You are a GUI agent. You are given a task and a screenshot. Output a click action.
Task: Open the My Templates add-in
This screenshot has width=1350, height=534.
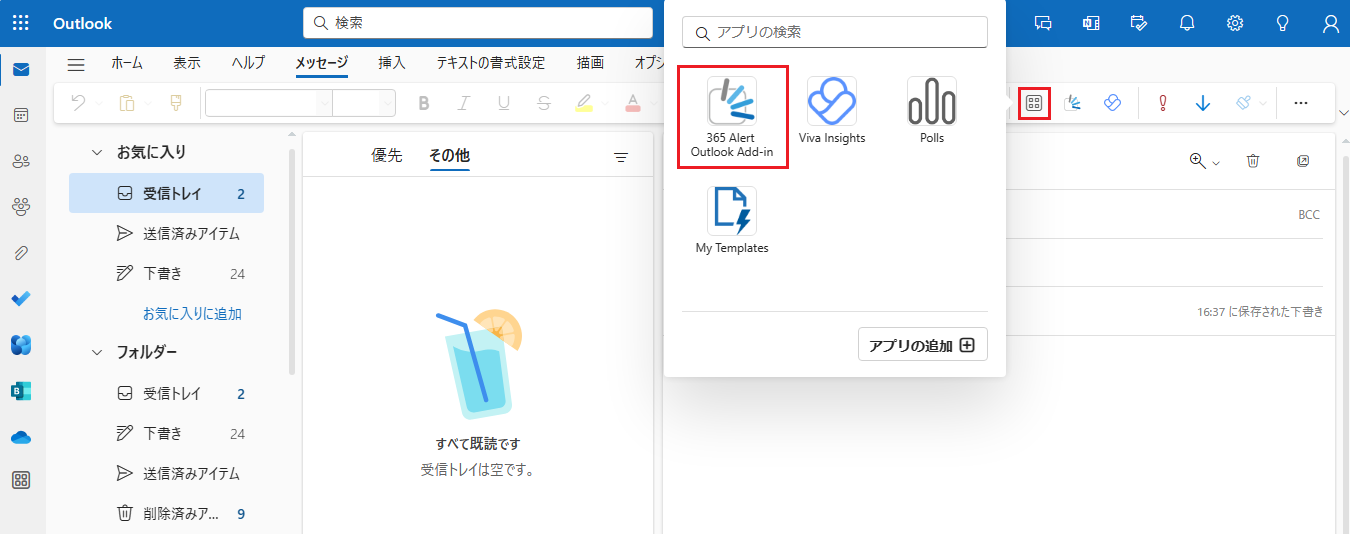coord(732,220)
